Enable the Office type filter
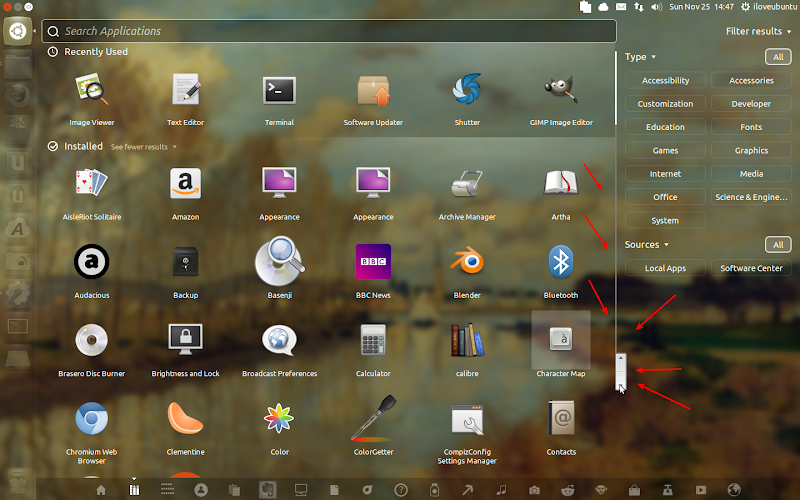The width and height of the screenshot is (800, 500). coord(665,197)
